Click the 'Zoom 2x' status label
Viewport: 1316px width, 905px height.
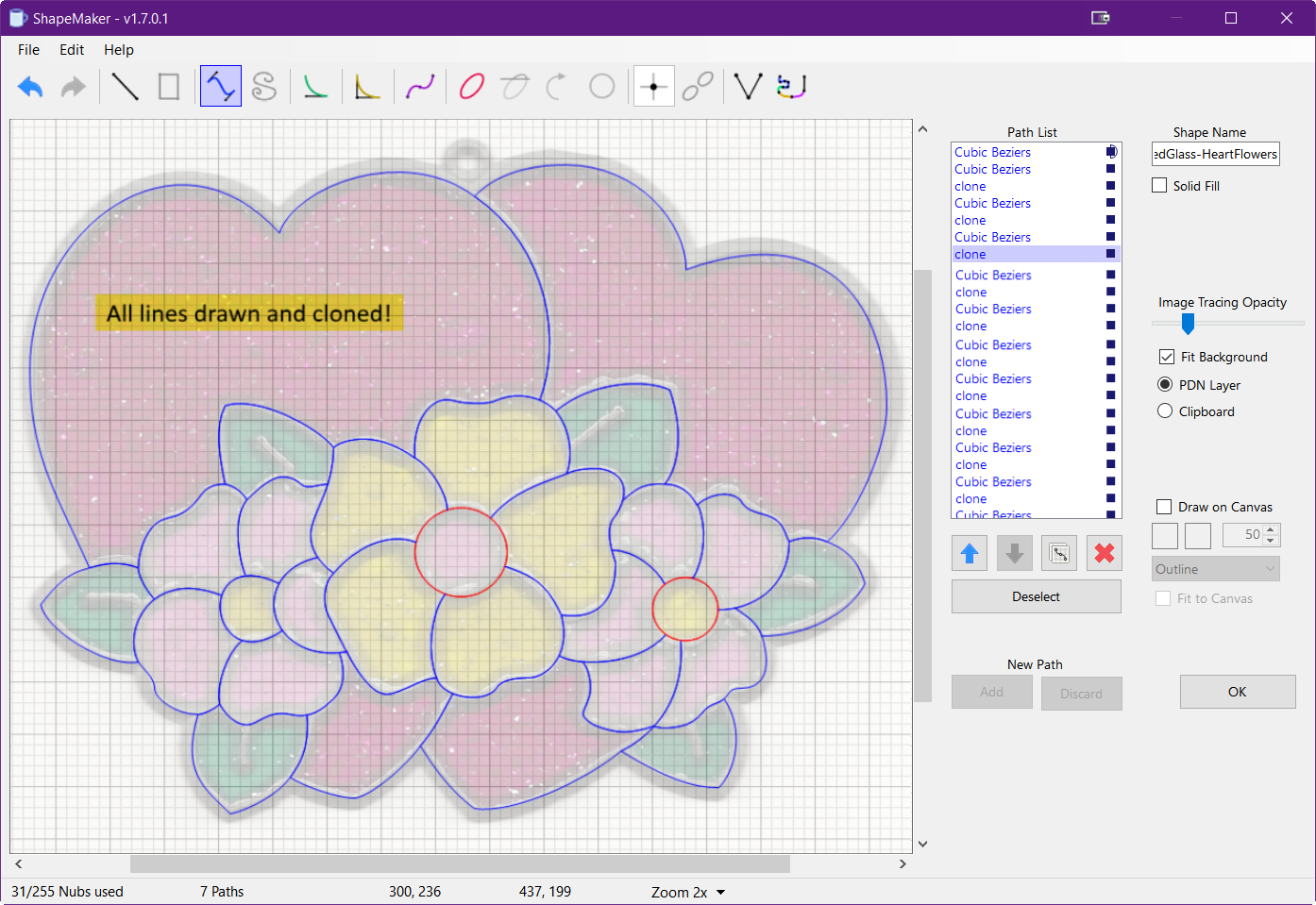coord(679,892)
